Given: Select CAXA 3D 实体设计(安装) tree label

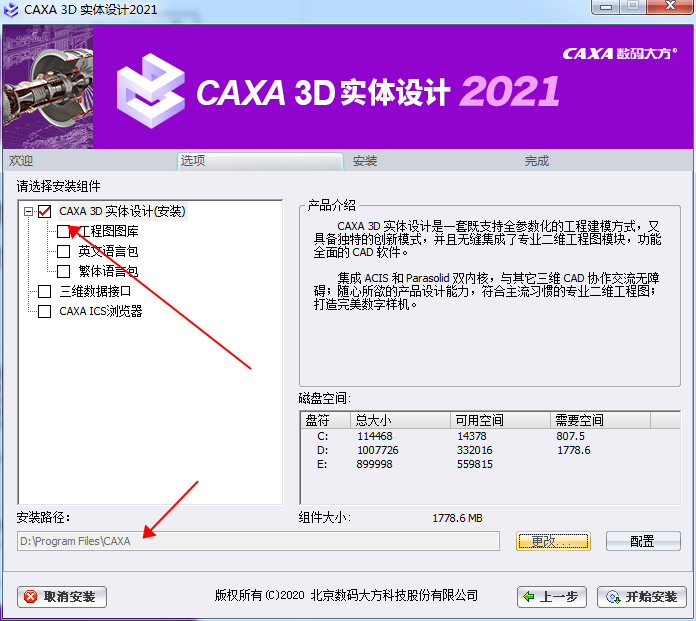Looking at the screenshot, I should (122, 211).
